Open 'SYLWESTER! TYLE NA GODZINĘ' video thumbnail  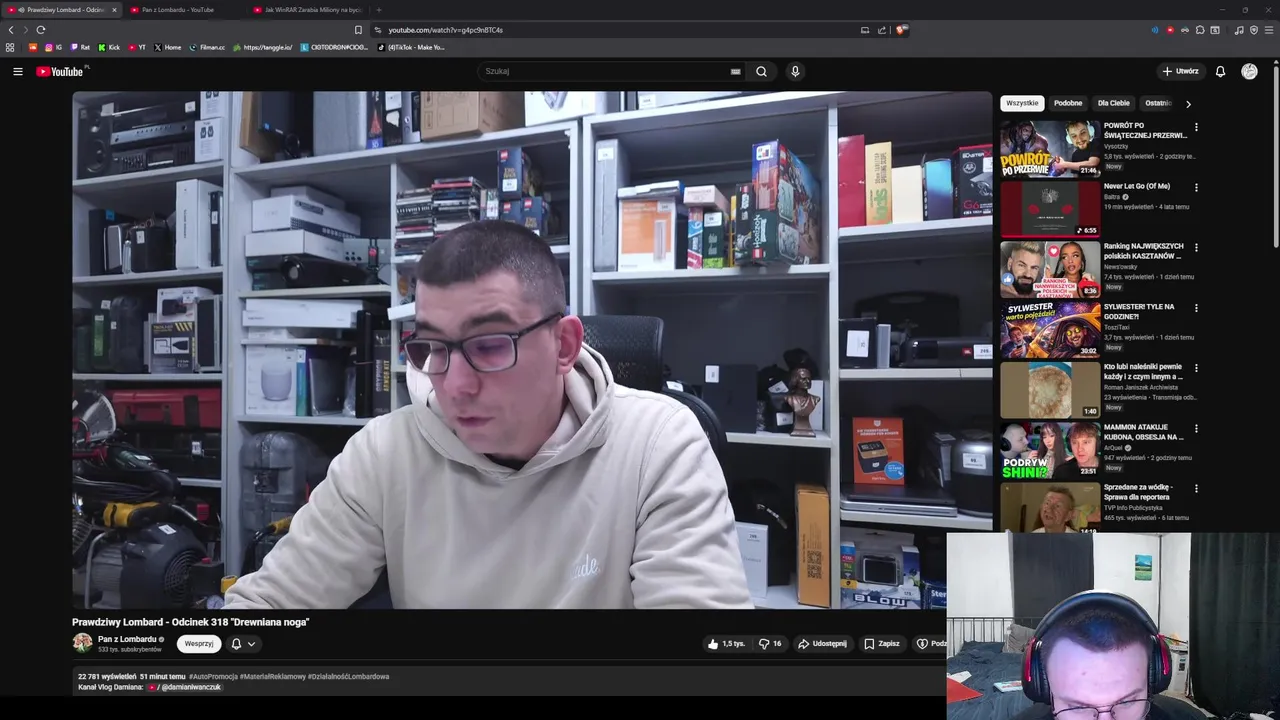coord(1050,329)
